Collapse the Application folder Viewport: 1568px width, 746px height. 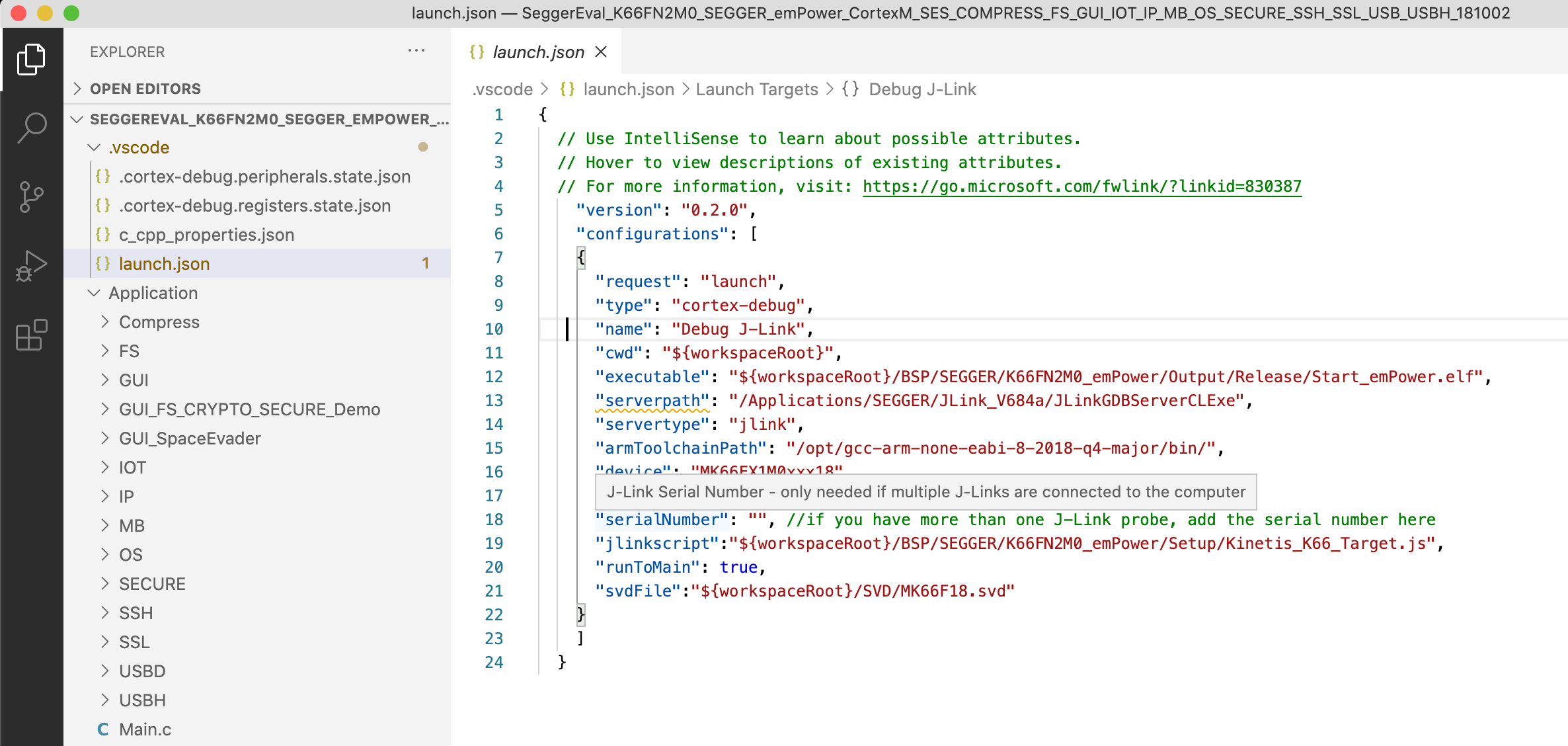(95, 293)
